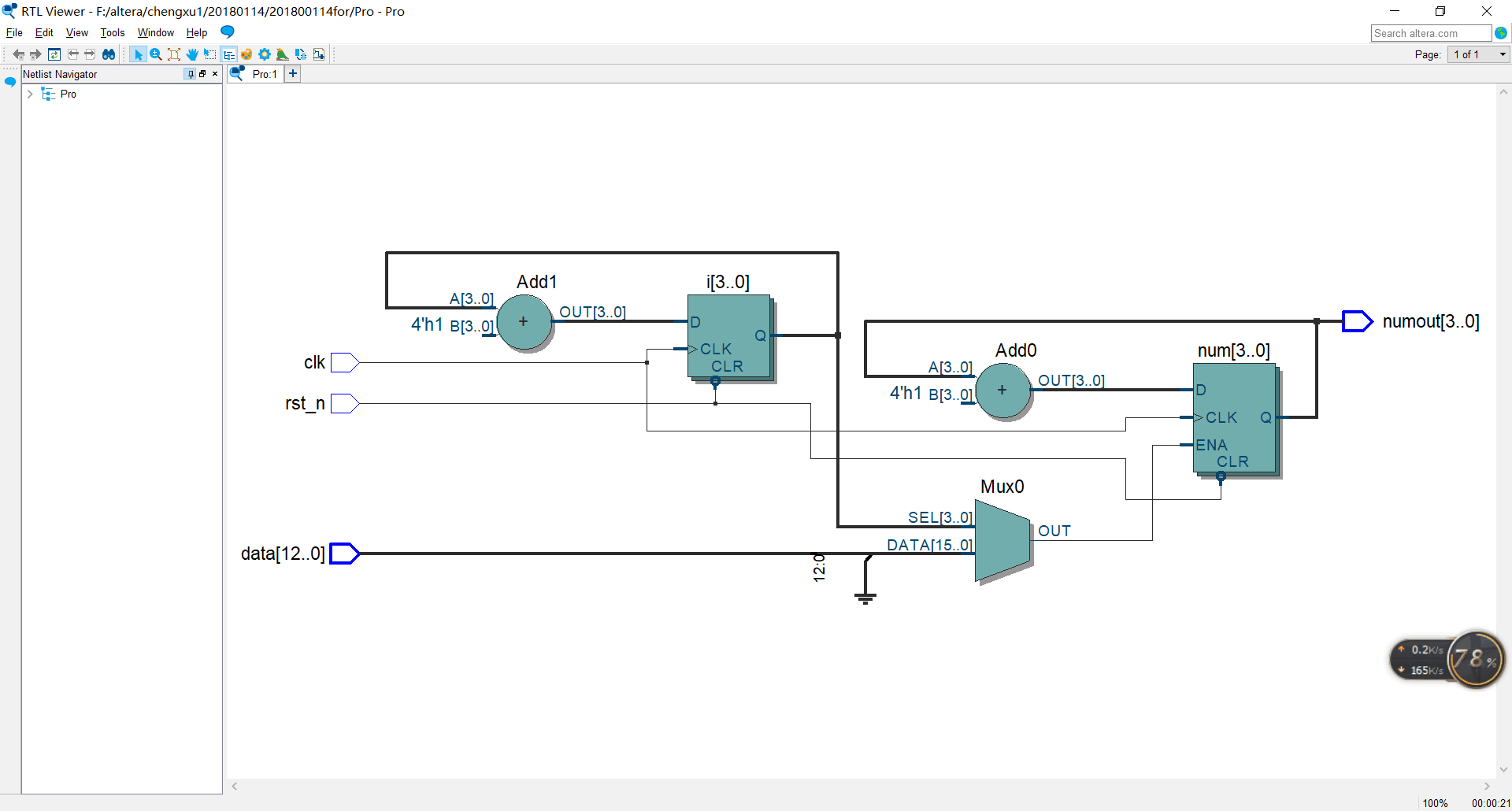Open the color palette settings icon
Viewport: 1512px width, 811px height.
[246, 54]
